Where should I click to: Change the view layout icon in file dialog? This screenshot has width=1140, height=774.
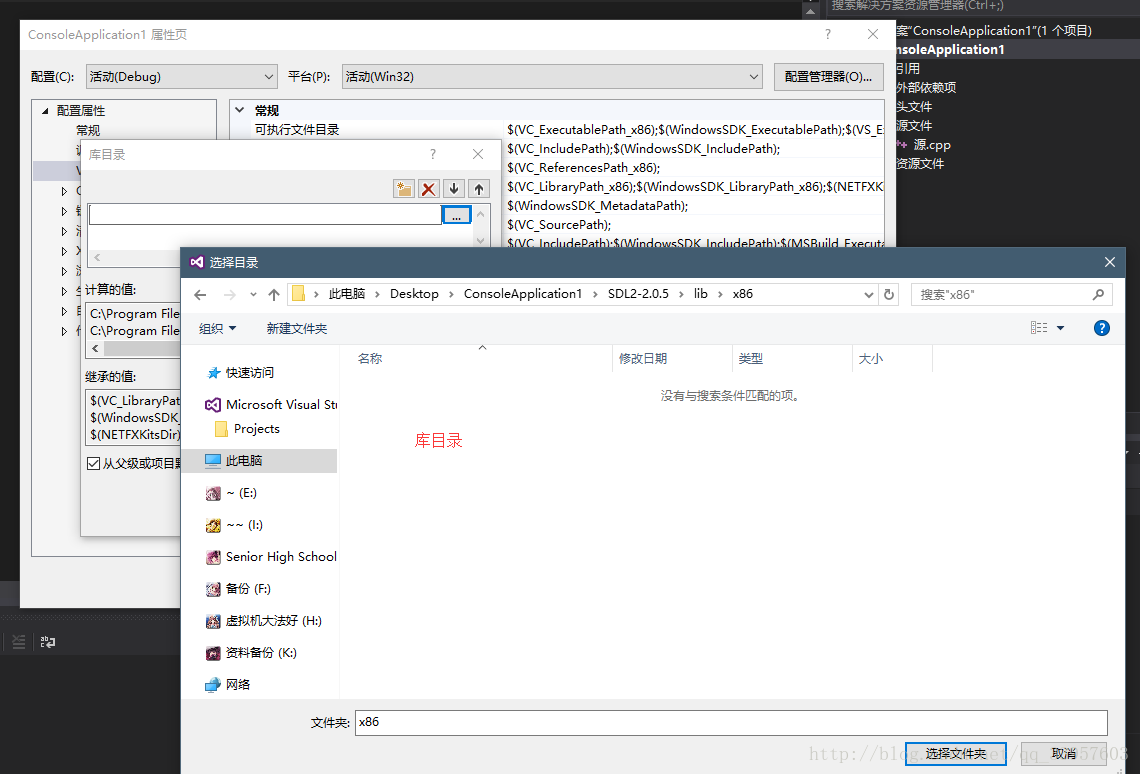coord(1039,328)
